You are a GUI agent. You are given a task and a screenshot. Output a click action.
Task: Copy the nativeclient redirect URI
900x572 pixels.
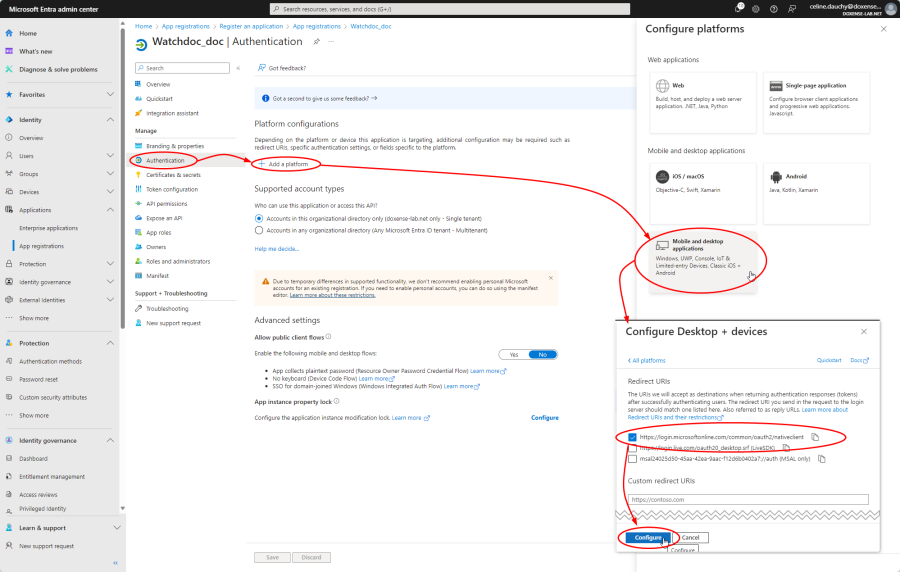coord(815,437)
